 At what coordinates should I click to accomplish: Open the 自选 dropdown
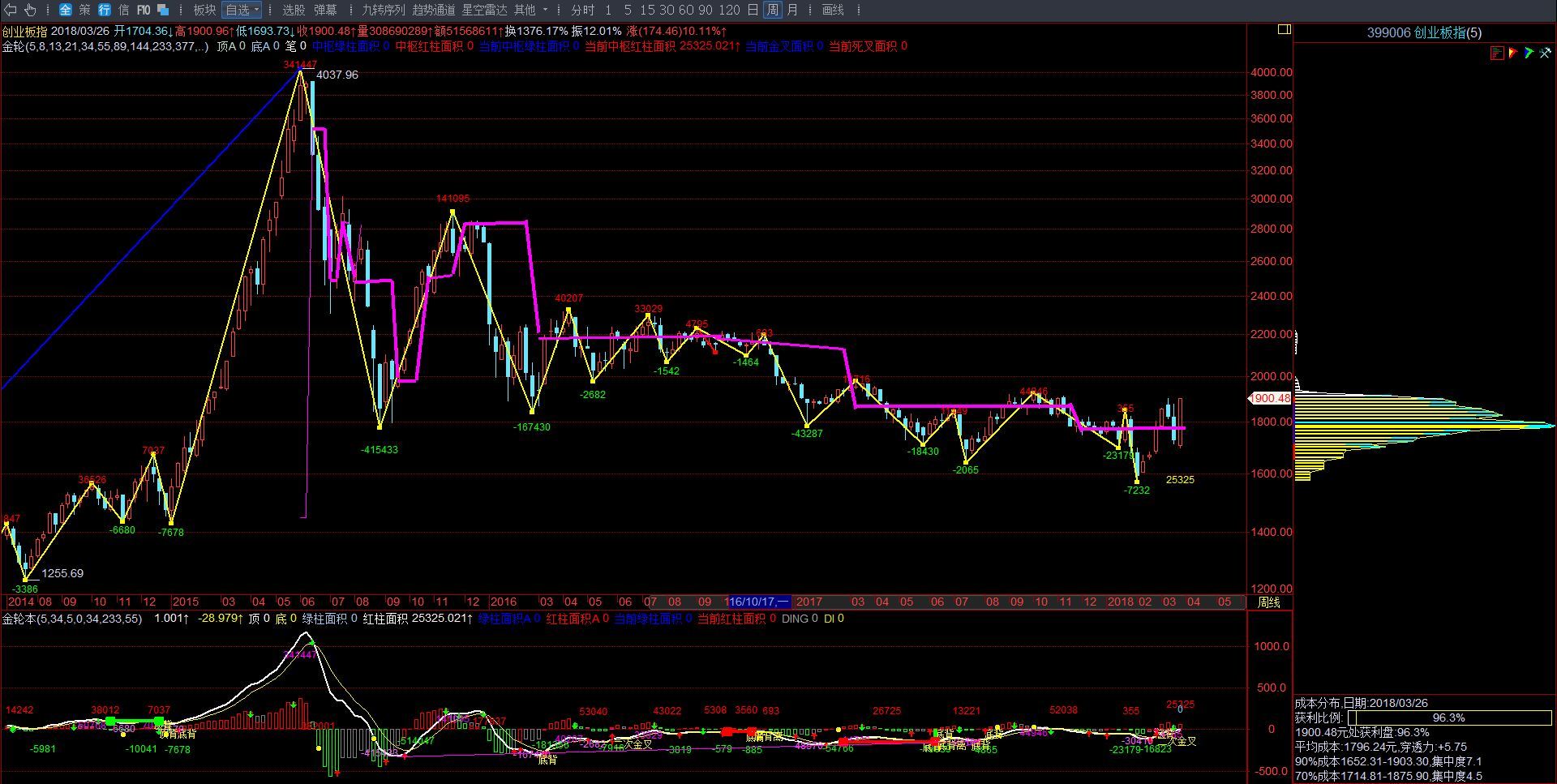pos(242,10)
